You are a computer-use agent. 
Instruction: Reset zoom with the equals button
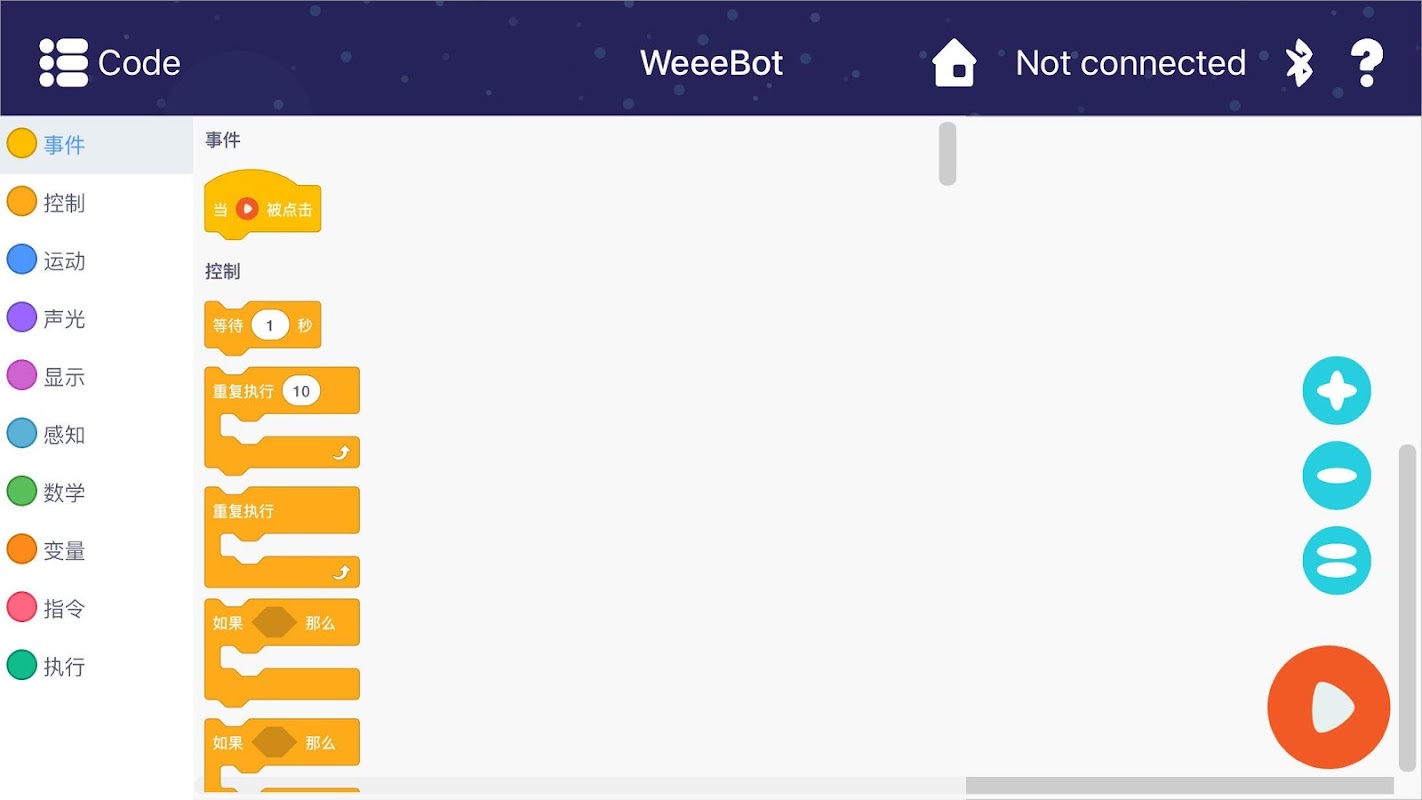click(x=1336, y=561)
